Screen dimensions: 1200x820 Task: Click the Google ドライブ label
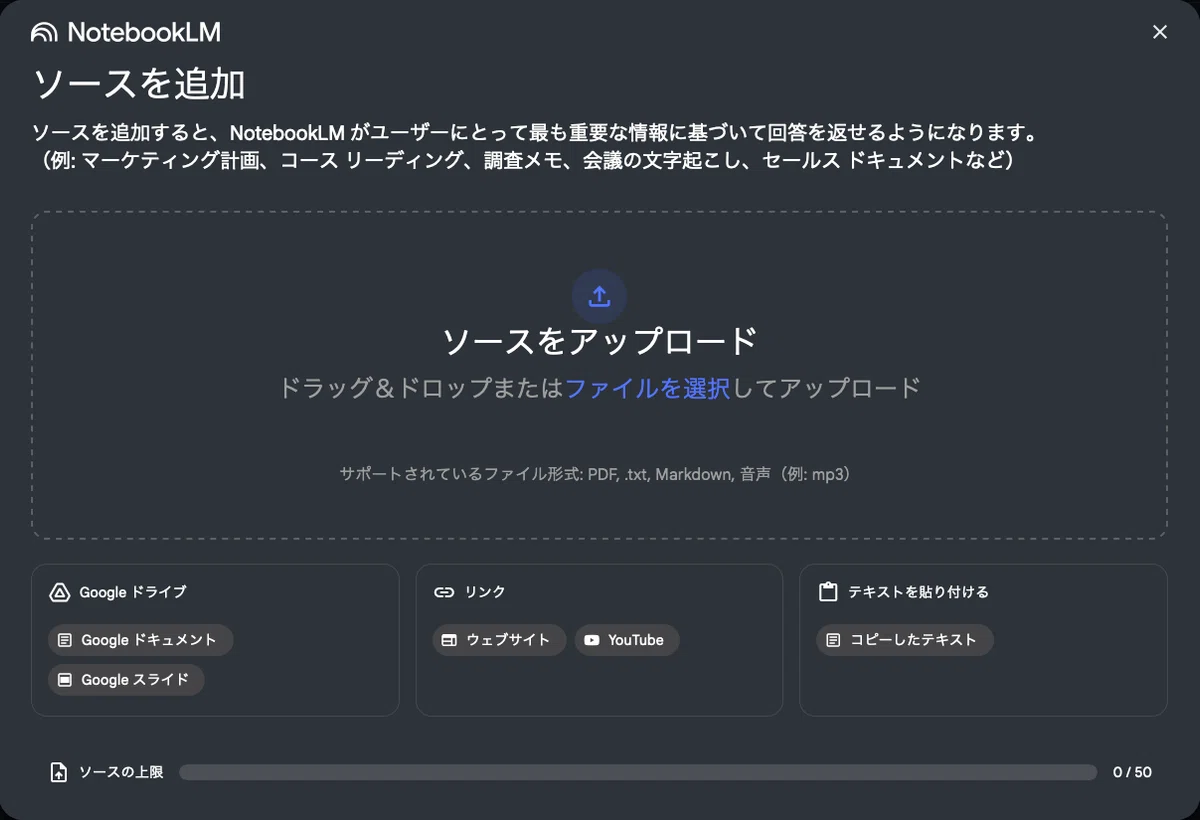133,592
